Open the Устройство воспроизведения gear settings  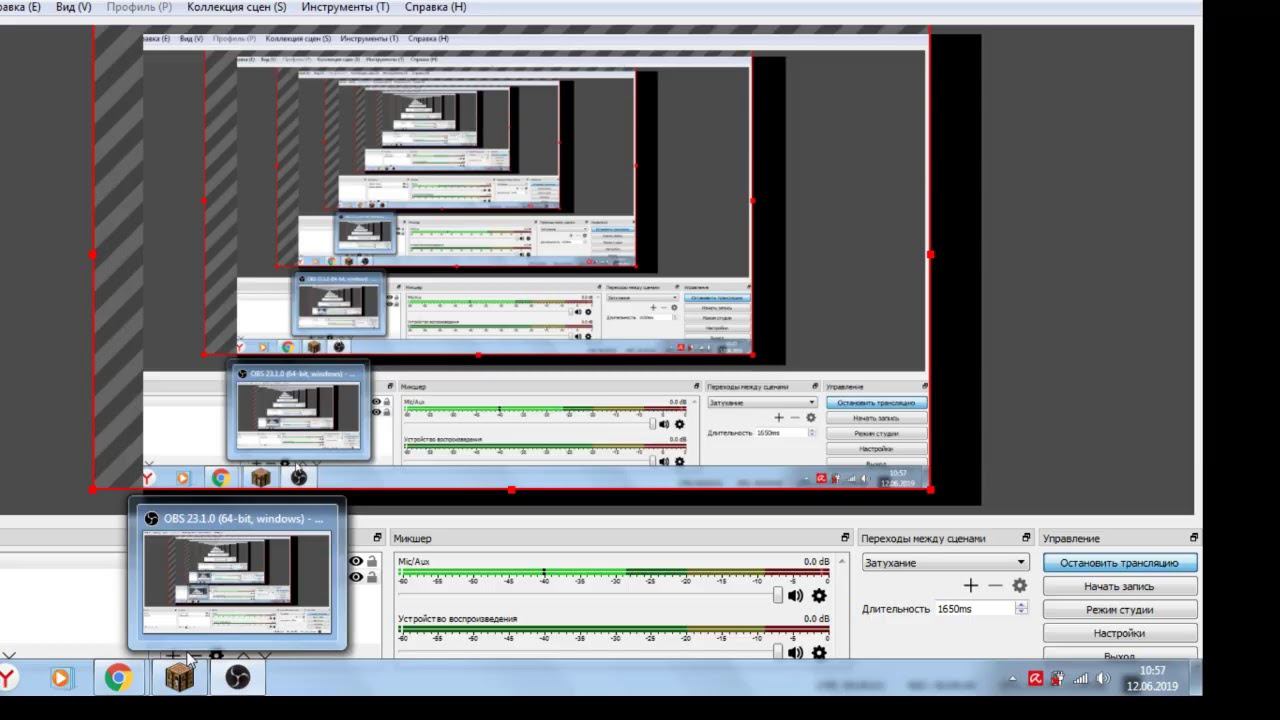coord(819,652)
